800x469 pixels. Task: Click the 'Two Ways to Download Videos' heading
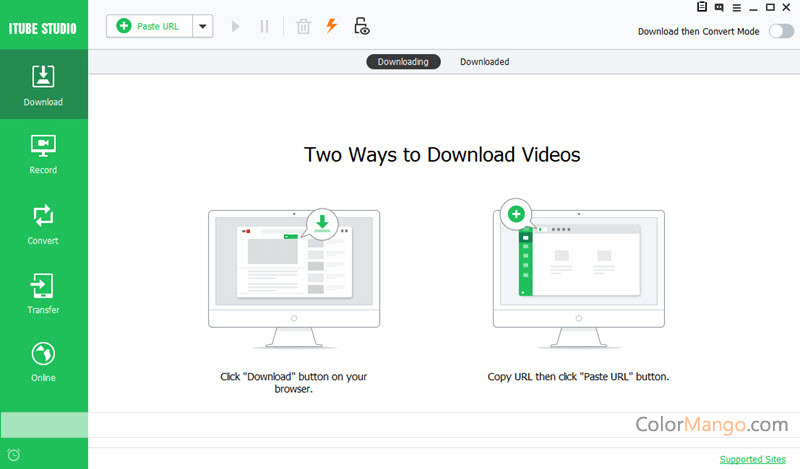tap(442, 155)
